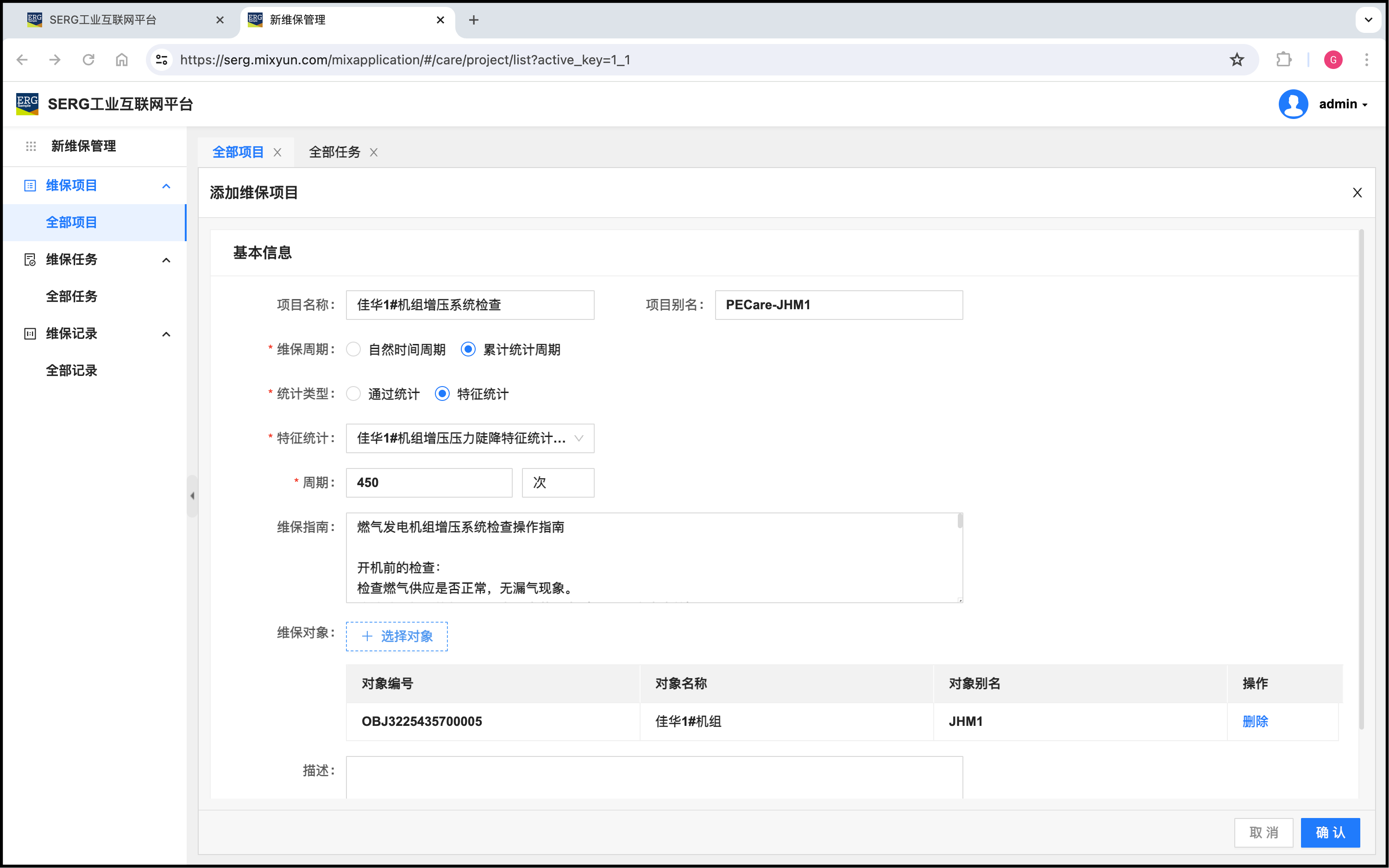Viewport: 1389px width, 868px height.
Task: Click the 选择对象 button
Action: (397, 636)
